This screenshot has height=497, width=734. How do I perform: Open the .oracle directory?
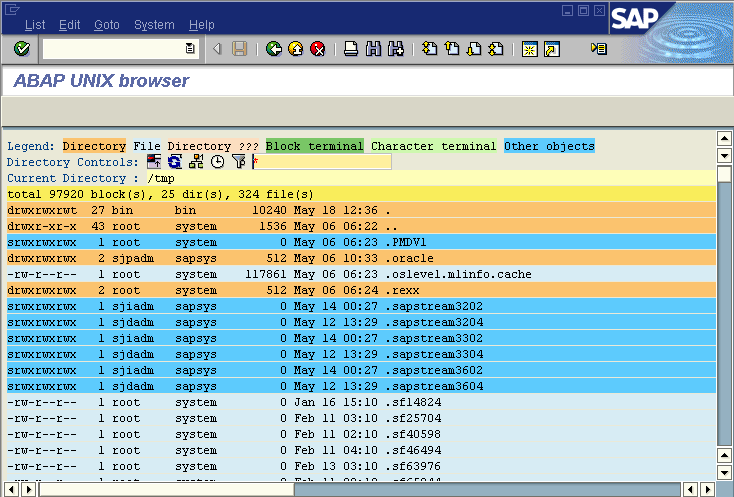[x=361, y=258]
